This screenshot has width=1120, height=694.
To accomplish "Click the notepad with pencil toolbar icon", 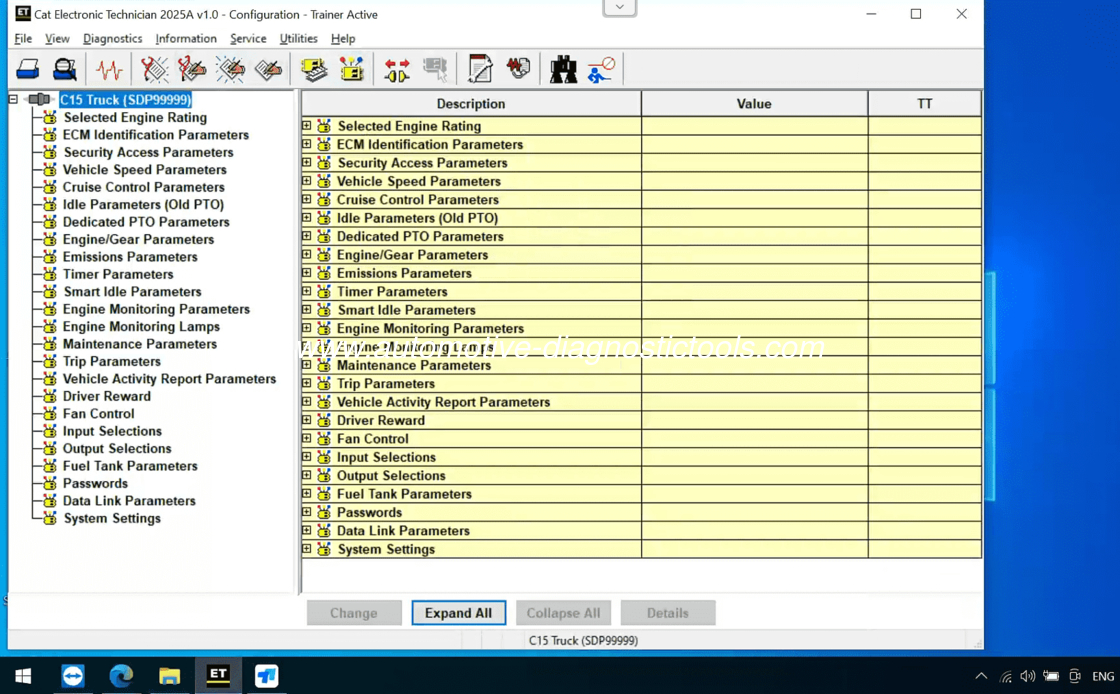I will click(480, 69).
